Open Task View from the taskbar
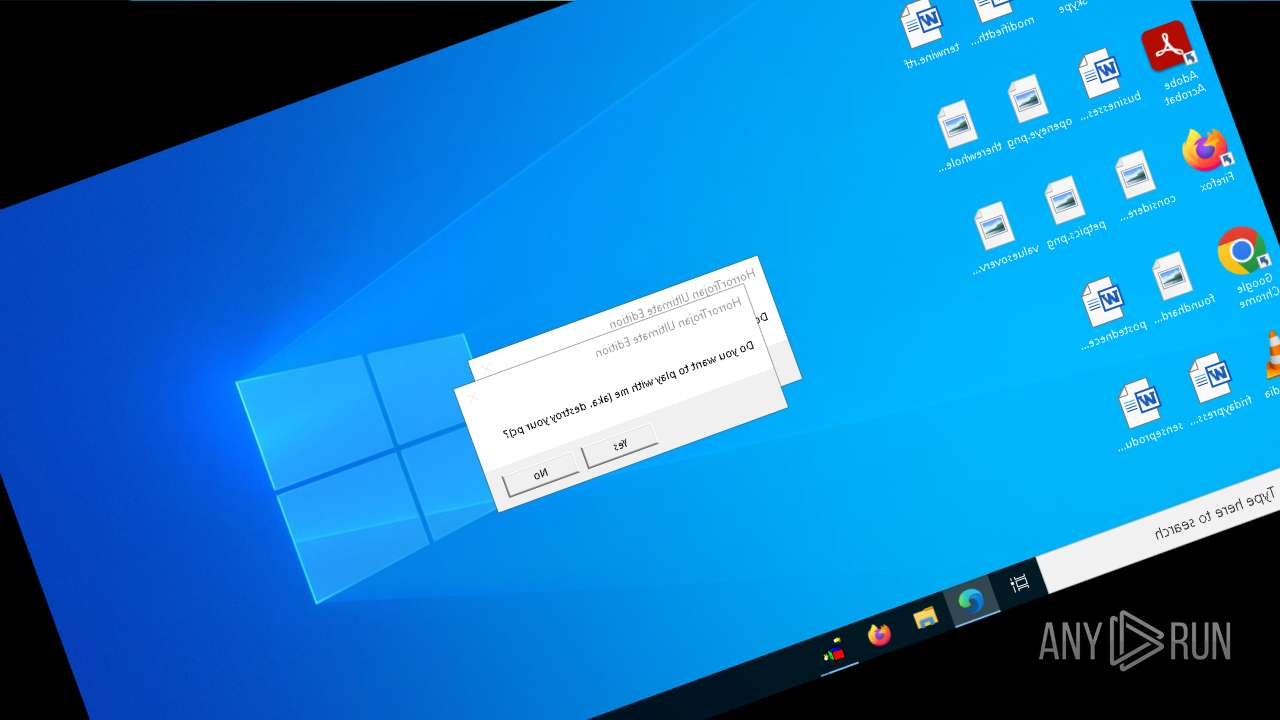 [1020, 582]
